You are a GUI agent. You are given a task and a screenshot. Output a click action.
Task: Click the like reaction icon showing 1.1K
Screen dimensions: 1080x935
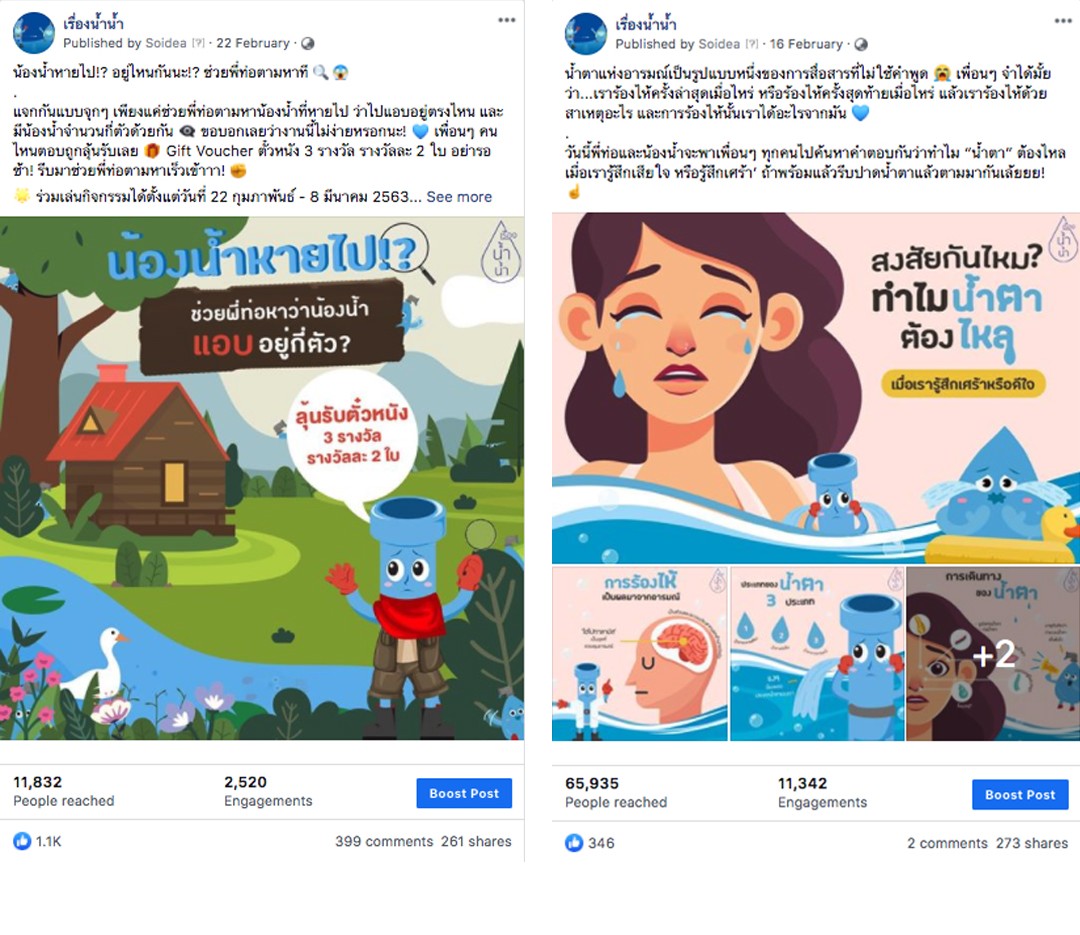tap(22, 841)
